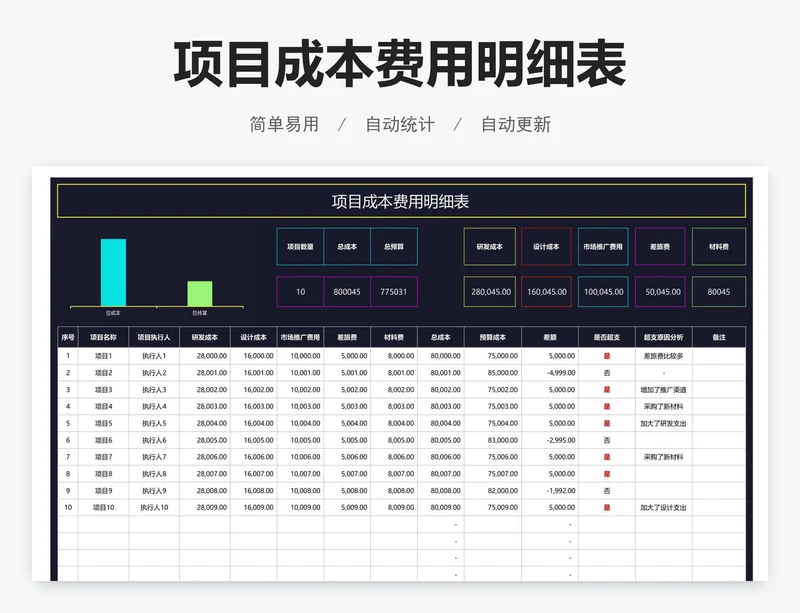
Task: Click the 10,002.00 marketing cost cell
Action: pos(301,389)
